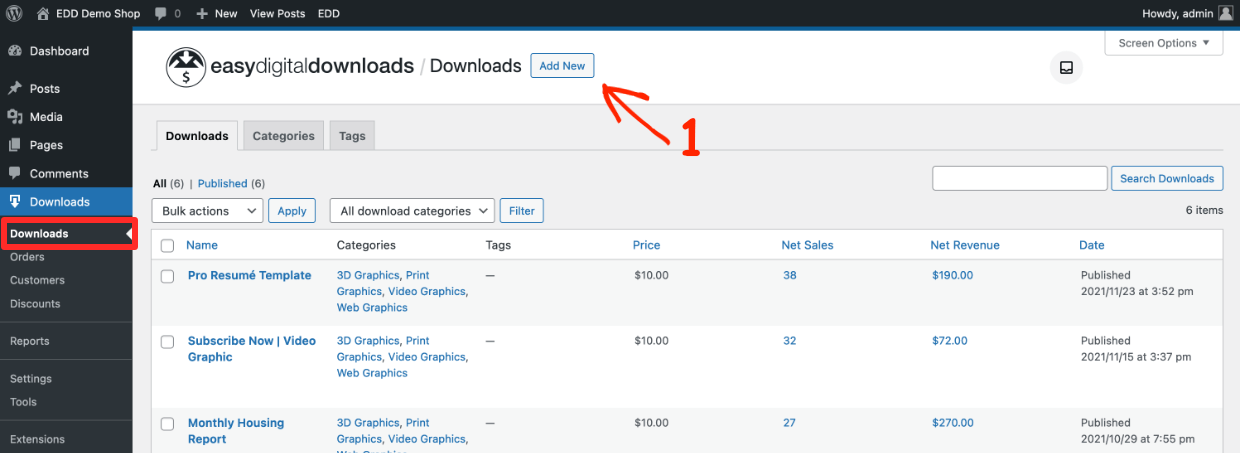Click the Posts pin icon in sidebar
Screen dimensions: 1240x453
pos(15,89)
